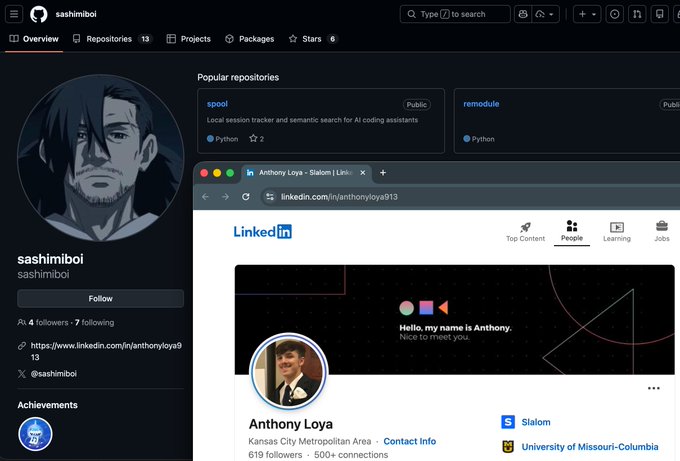Follow the sashimiboi user

[101, 298]
